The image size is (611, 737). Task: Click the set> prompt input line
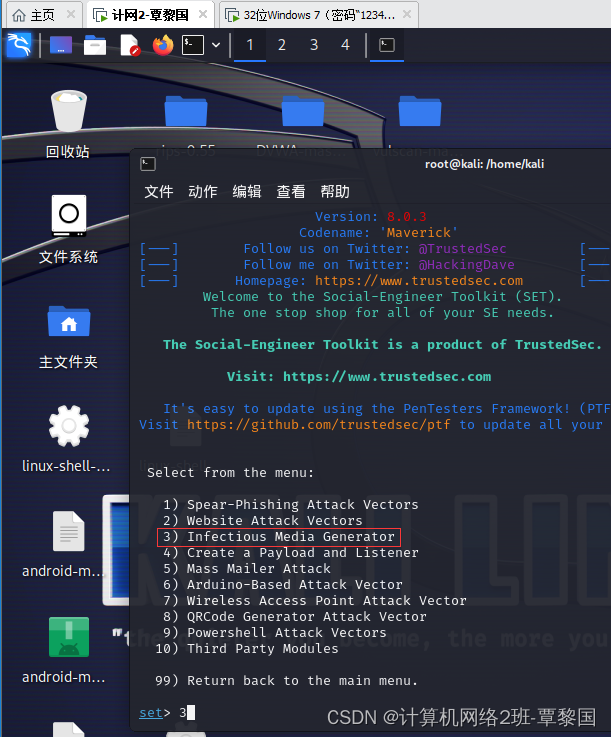tap(167, 713)
